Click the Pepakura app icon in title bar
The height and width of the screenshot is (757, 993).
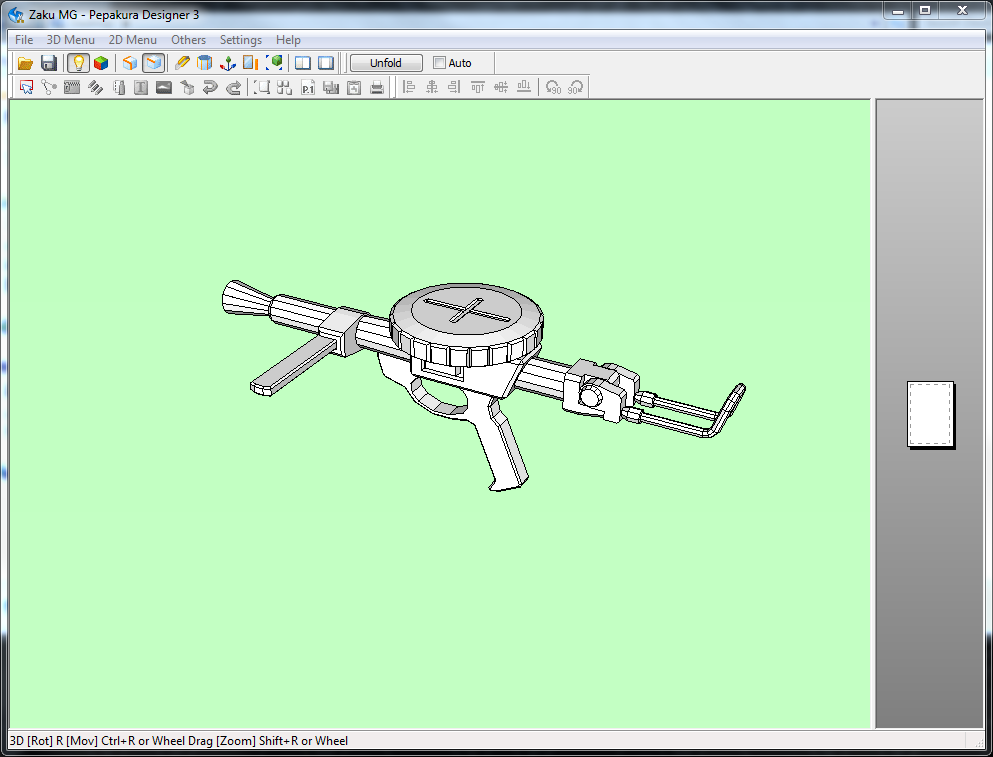(x=16, y=14)
